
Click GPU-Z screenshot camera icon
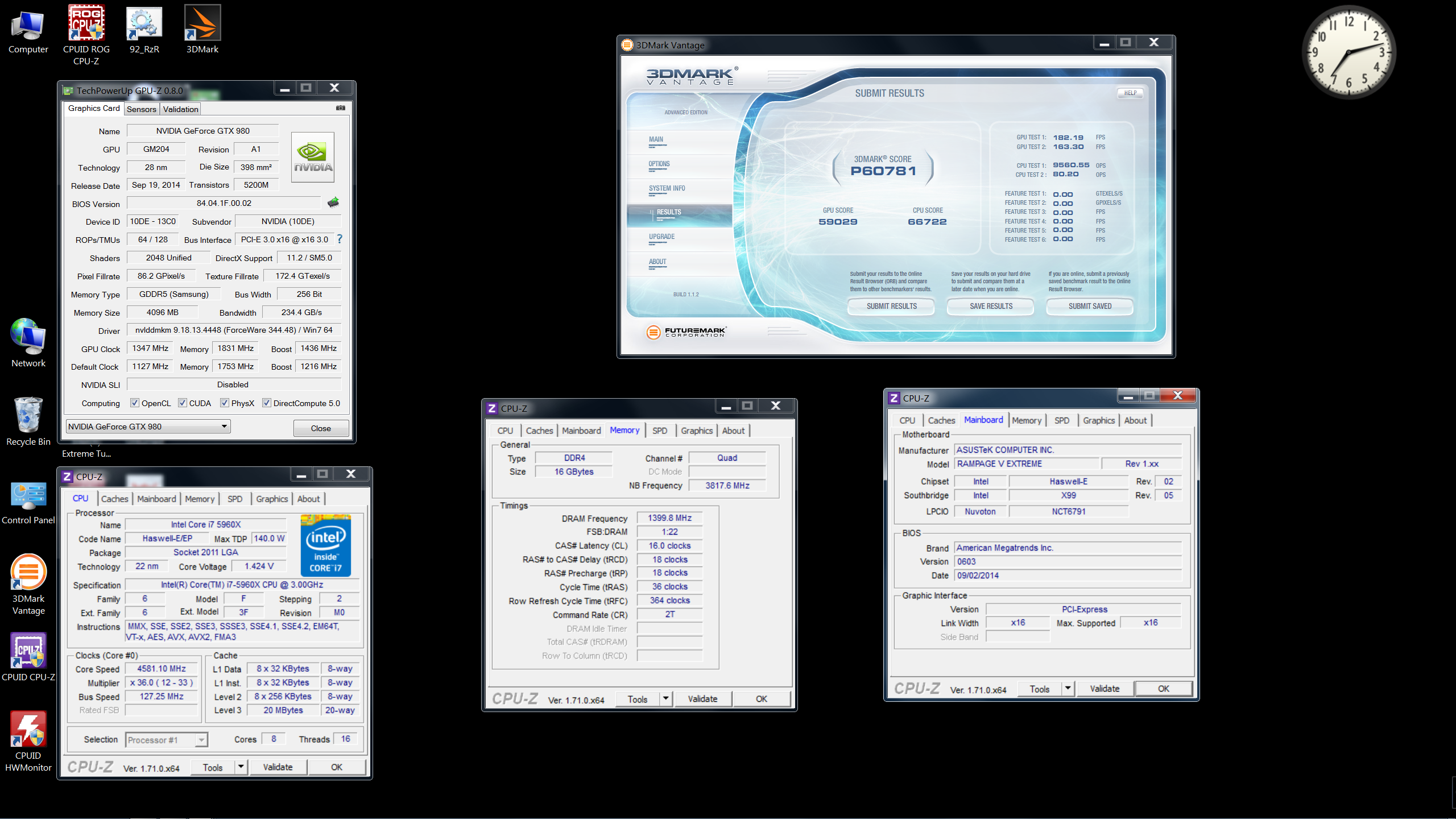click(x=341, y=108)
